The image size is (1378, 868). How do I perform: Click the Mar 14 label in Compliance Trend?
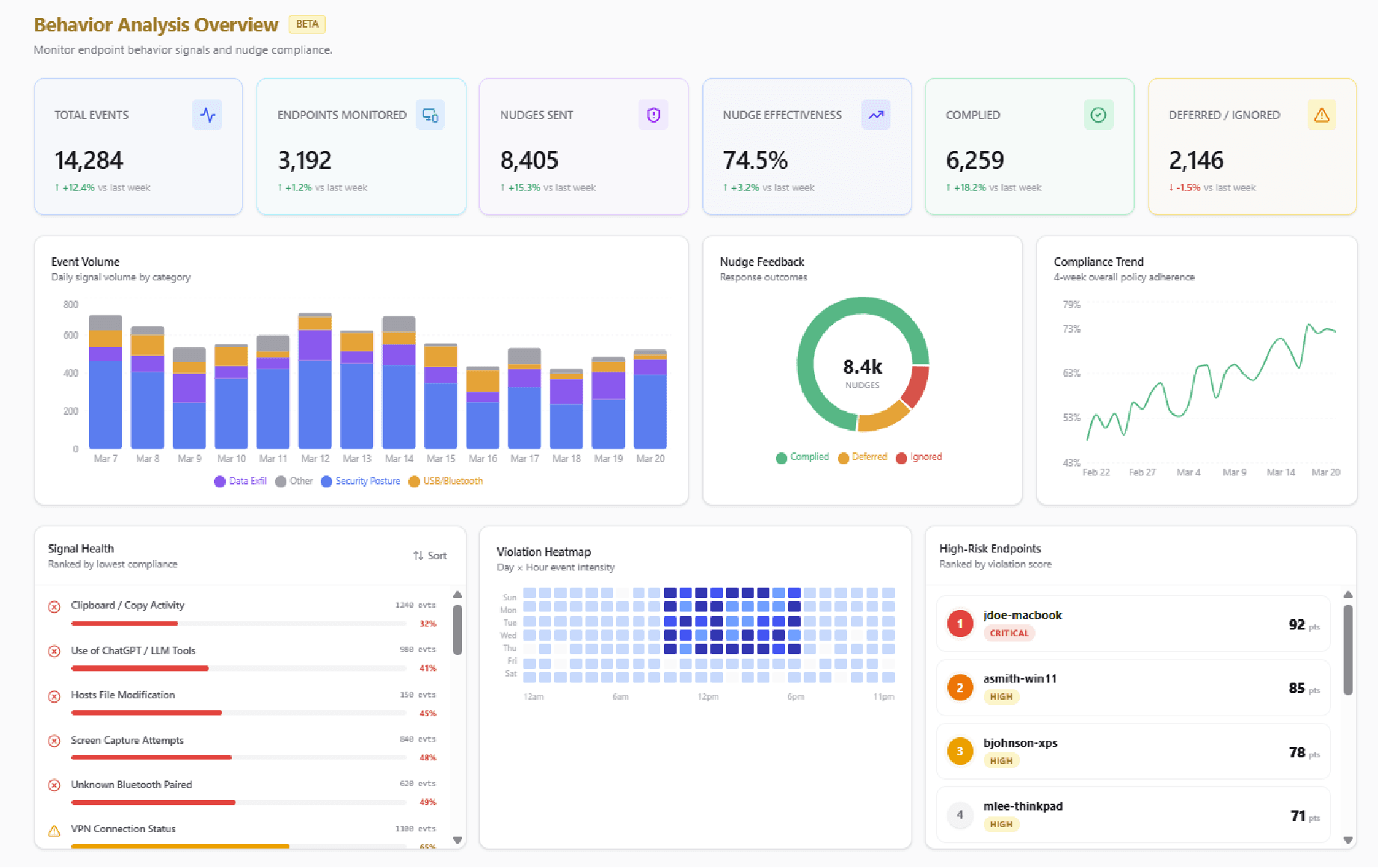[x=1281, y=473]
